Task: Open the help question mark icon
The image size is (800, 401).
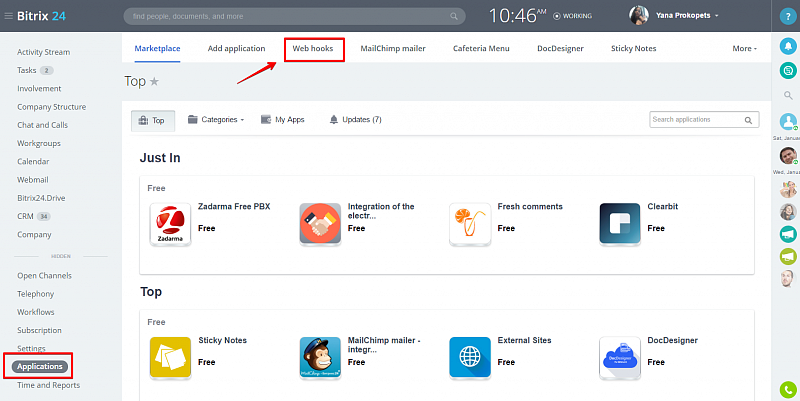Action: pos(788,16)
